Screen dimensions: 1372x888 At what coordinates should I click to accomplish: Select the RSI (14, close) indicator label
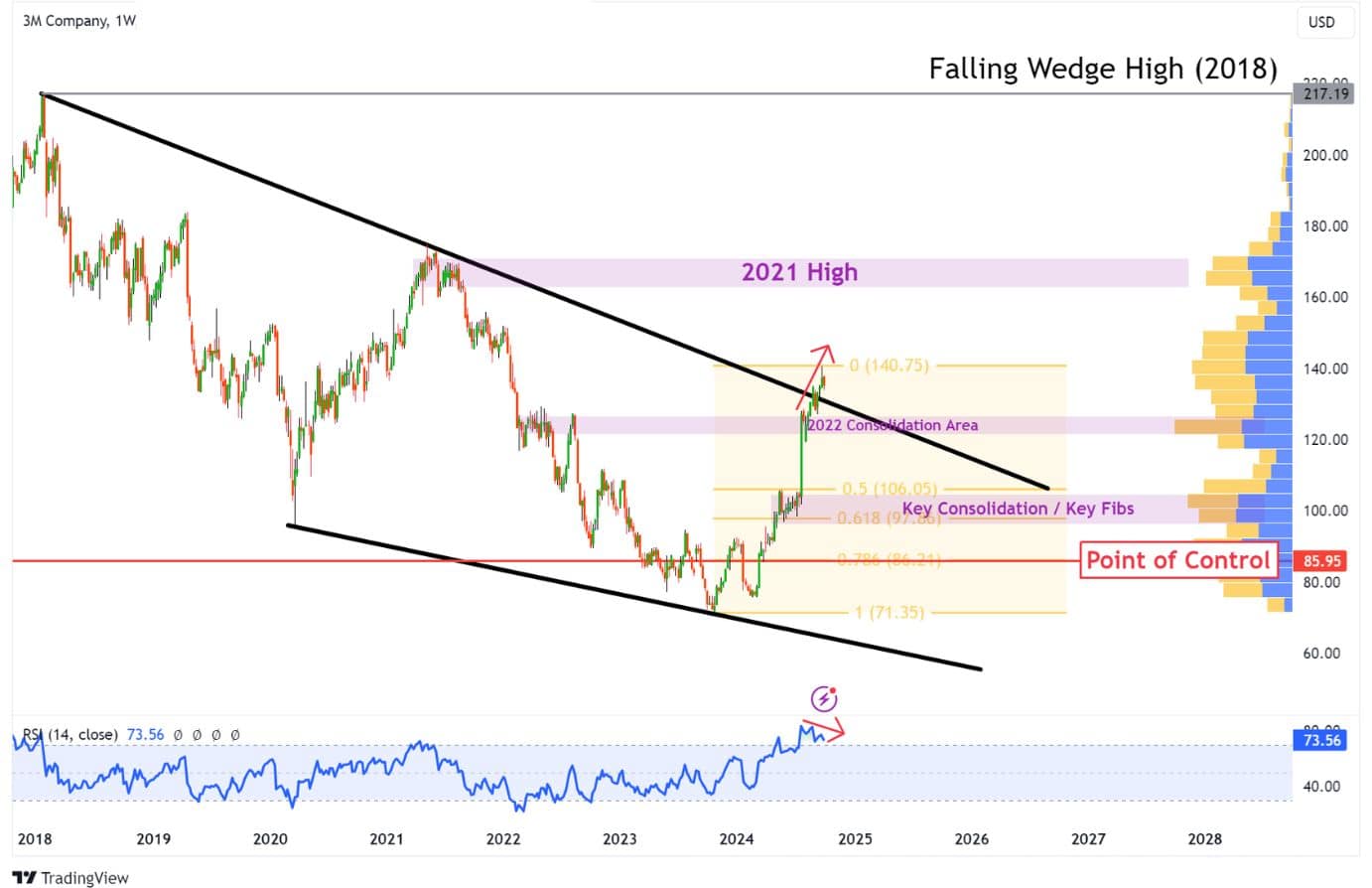(x=69, y=734)
